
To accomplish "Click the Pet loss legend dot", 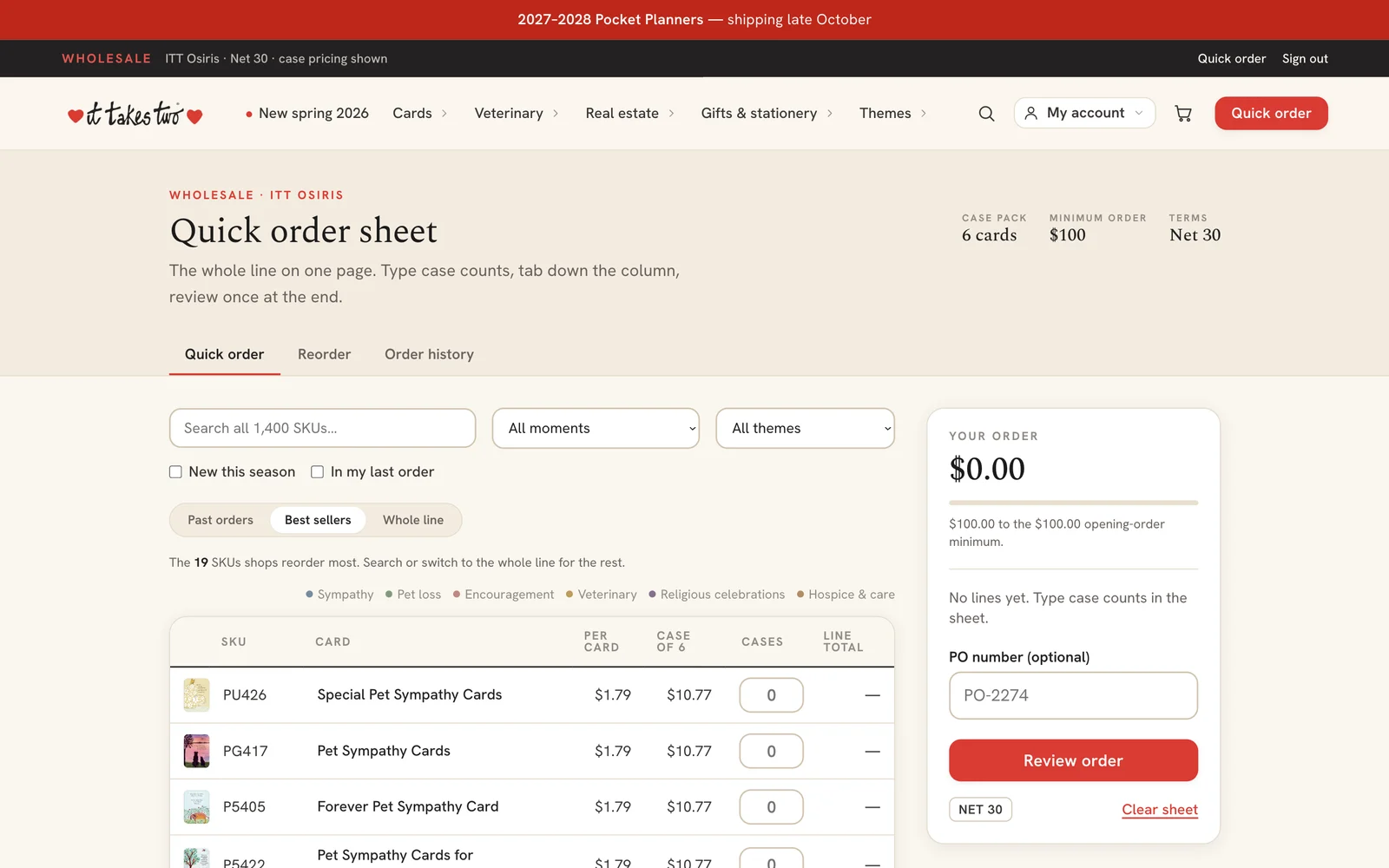I will click(389, 595).
